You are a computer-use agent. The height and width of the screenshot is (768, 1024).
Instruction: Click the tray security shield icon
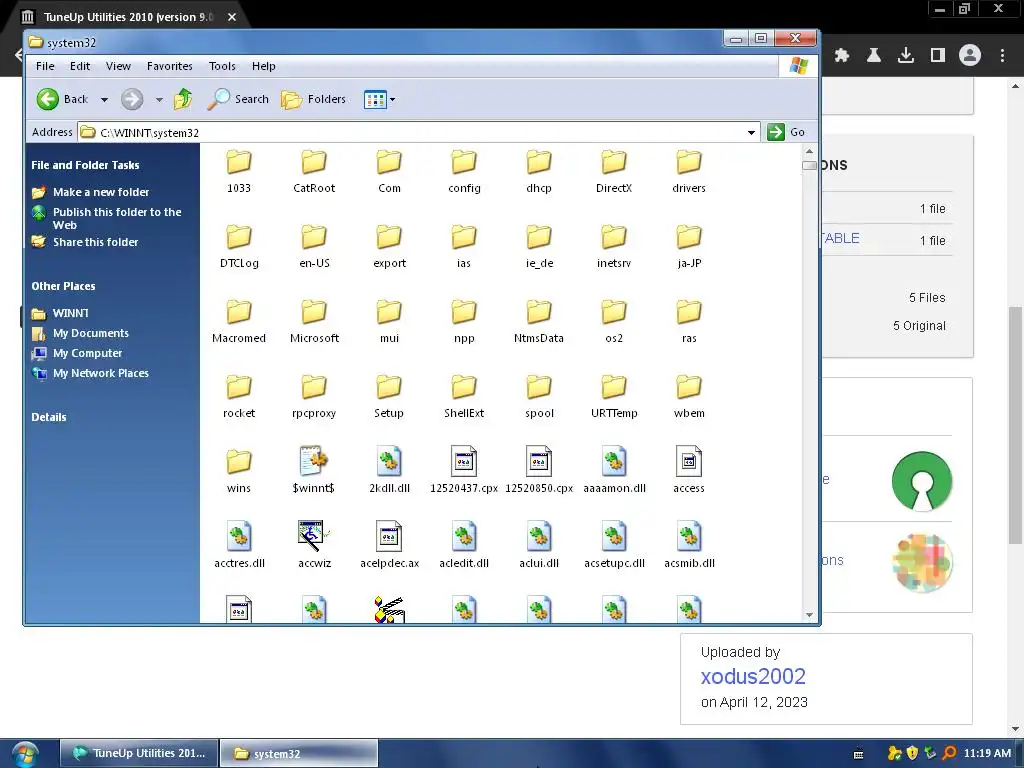pyautogui.click(x=912, y=753)
